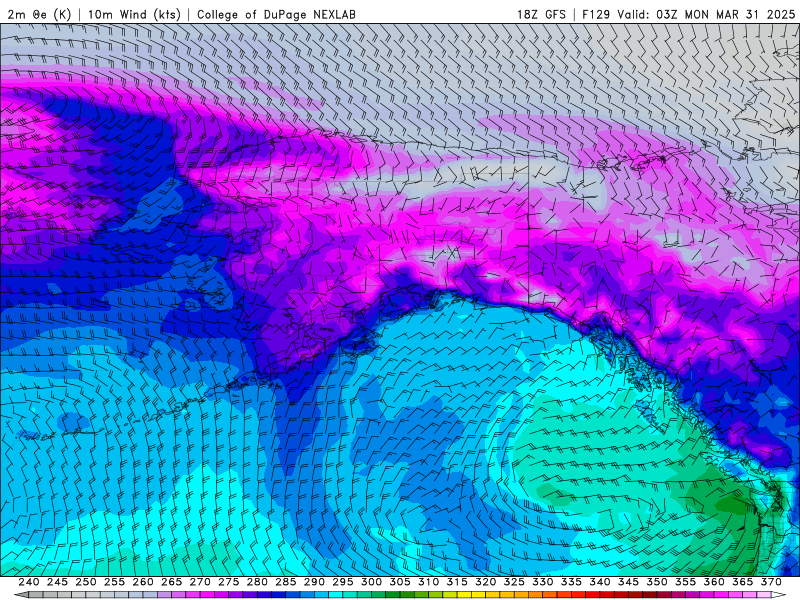Click the 240 value on the color scale
The height and width of the screenshot is (600, 800).
29,582
